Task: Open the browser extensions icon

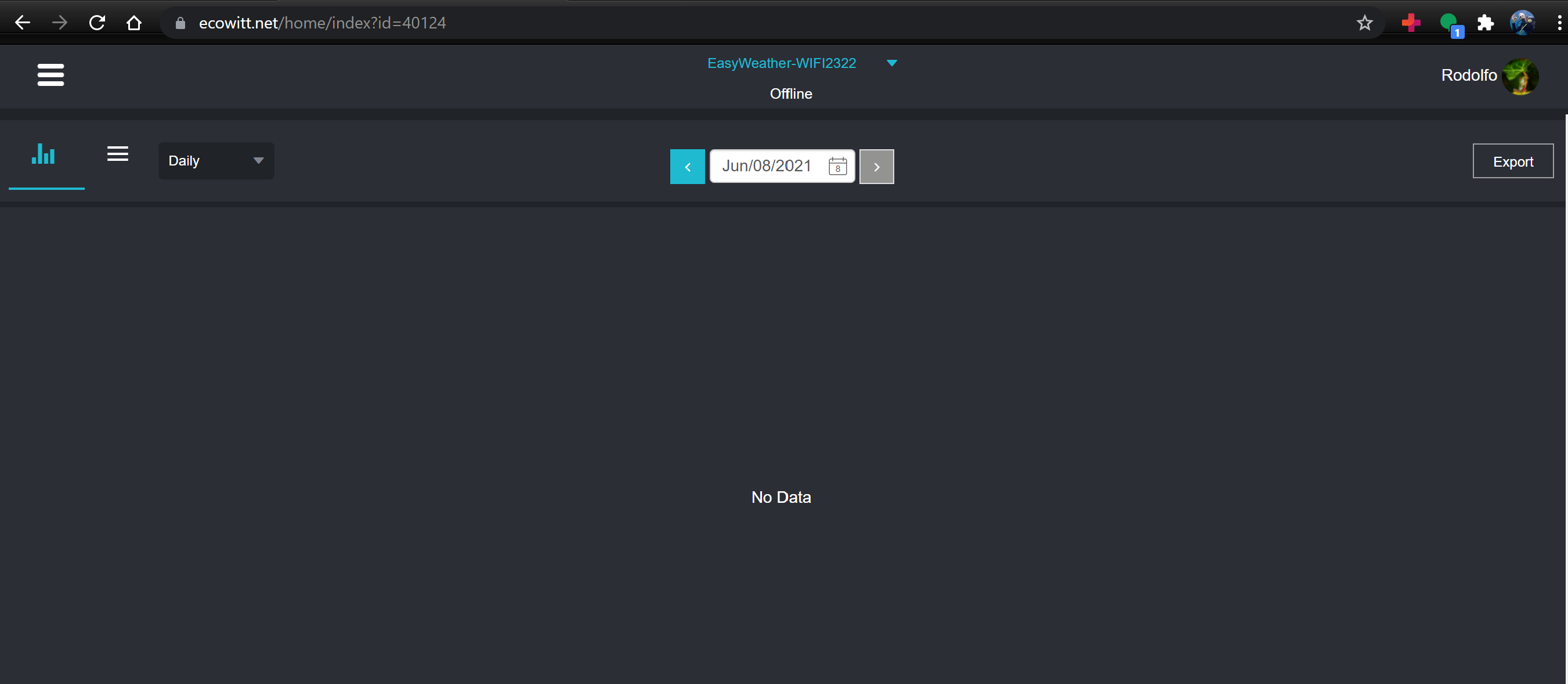Action: [1485, 23]
